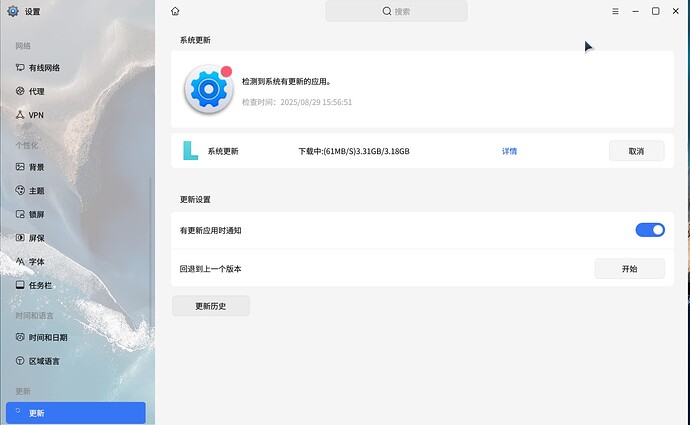Viewport: 690px width, 425px height.
Task: Click the theme (主题) icon
Action: [20, 191]
